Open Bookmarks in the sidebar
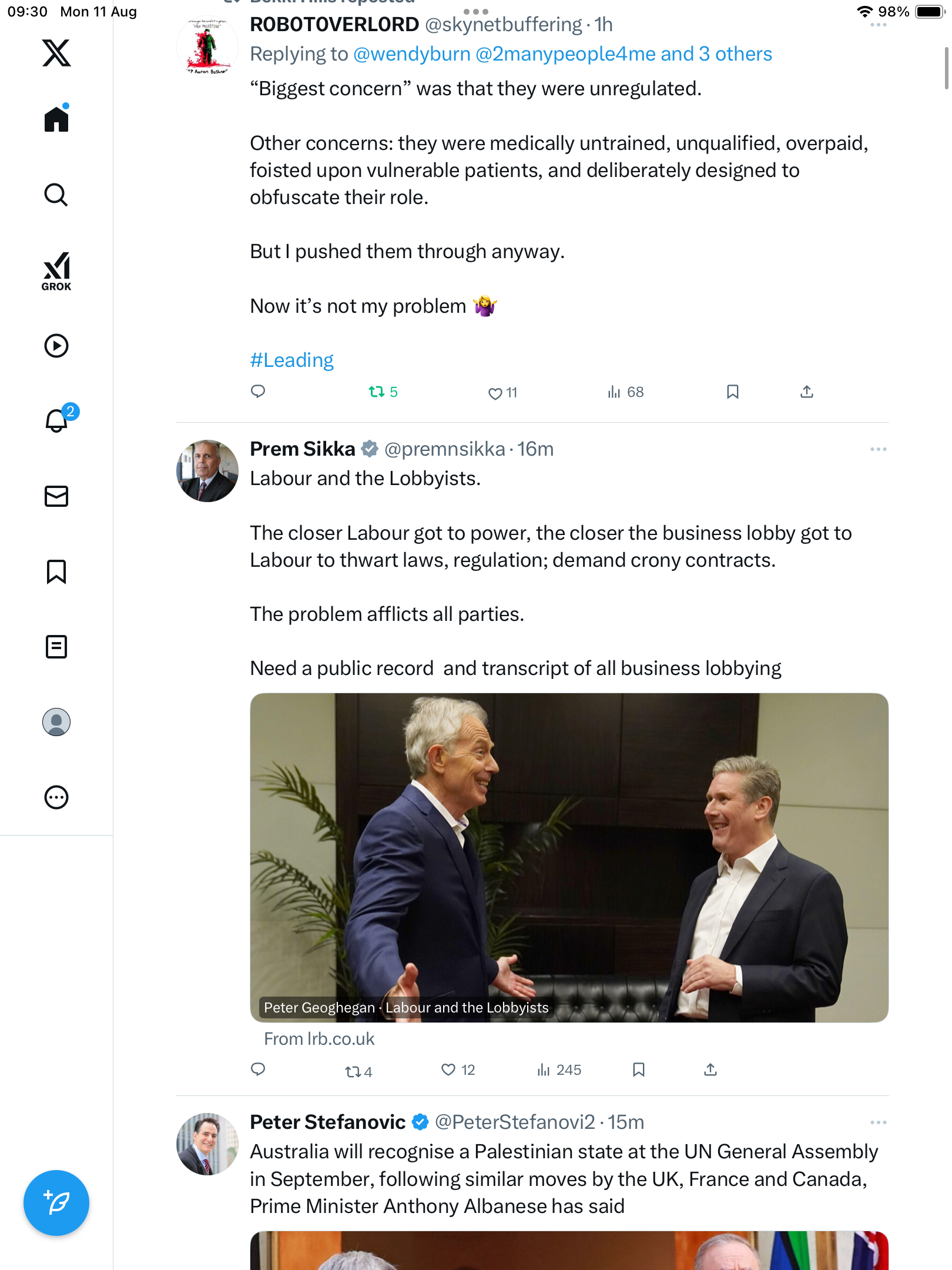Screen dimensions: 952x1270 point(56,571)
